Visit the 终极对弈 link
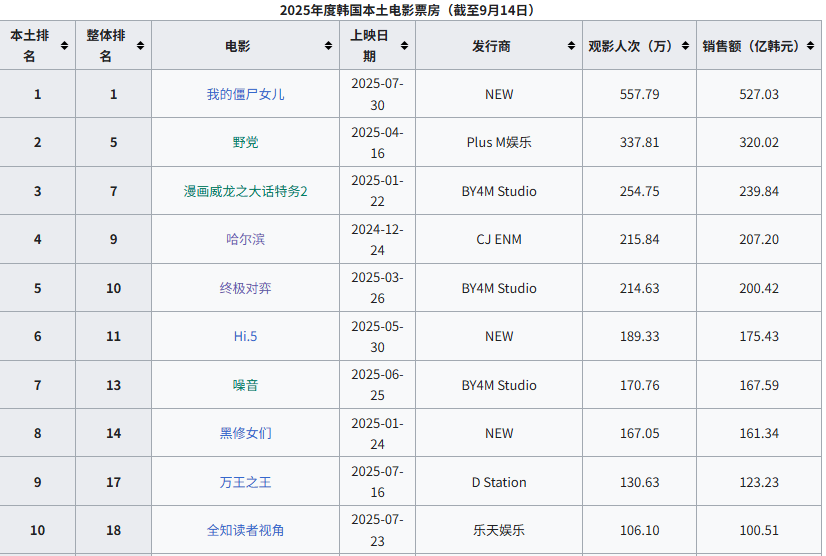The height and width of the screenshot is (556, 826). point(245,288)
